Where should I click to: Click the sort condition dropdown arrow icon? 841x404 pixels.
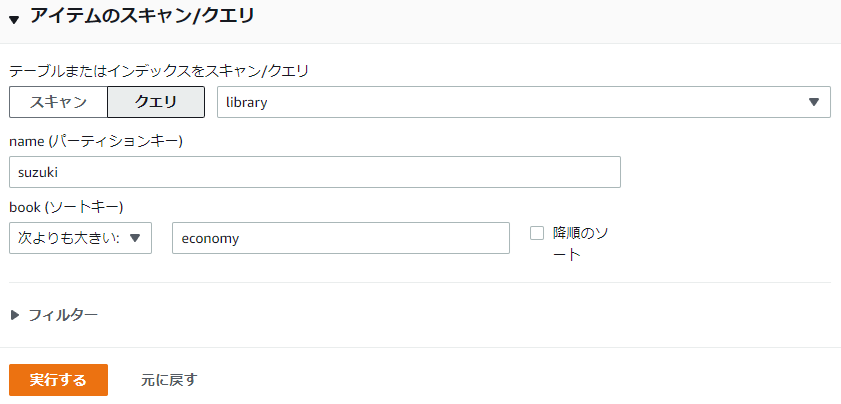coord(135,238)
